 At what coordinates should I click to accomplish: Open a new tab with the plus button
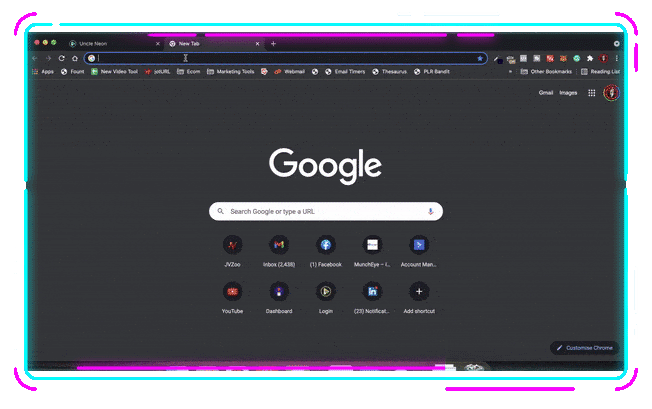(x=273, y=44)
